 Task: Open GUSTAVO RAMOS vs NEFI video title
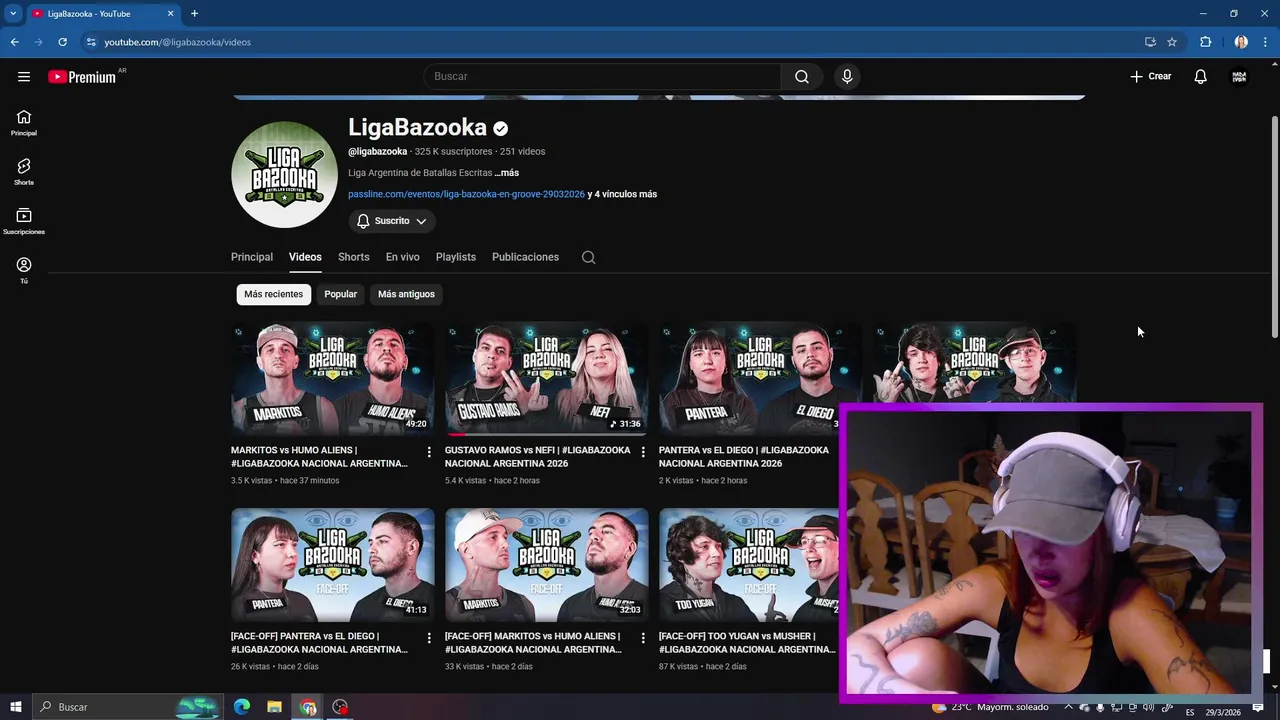point(538,457)
